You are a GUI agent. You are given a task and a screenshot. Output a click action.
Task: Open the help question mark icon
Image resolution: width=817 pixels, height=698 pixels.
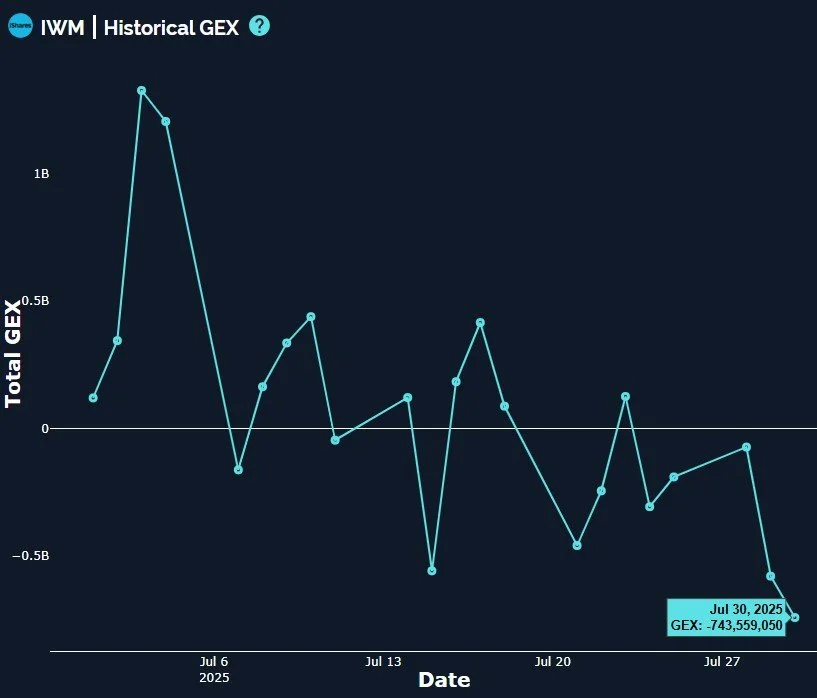pyautogui.click(x=259, y=26)
